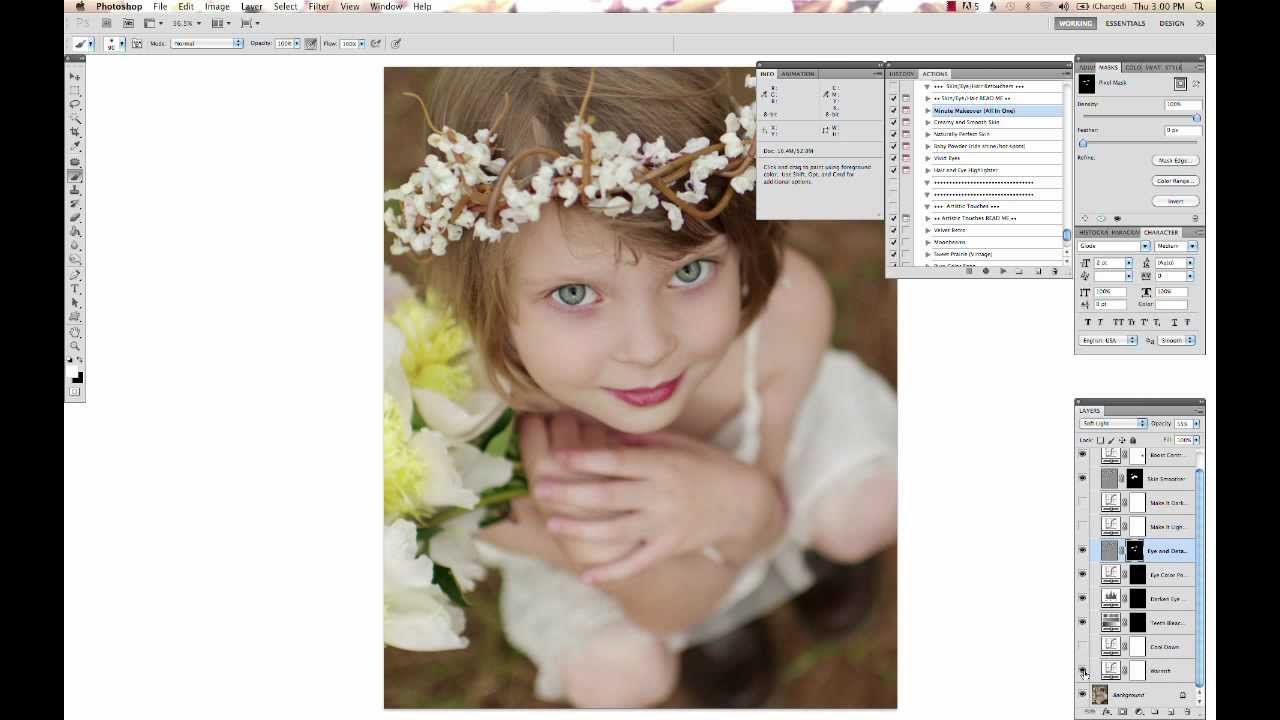The width and height of the screenshot is (1280, 720).
Task: Switch to the Design workspace
Action: pyautogui.click(x=1171, y=23)
